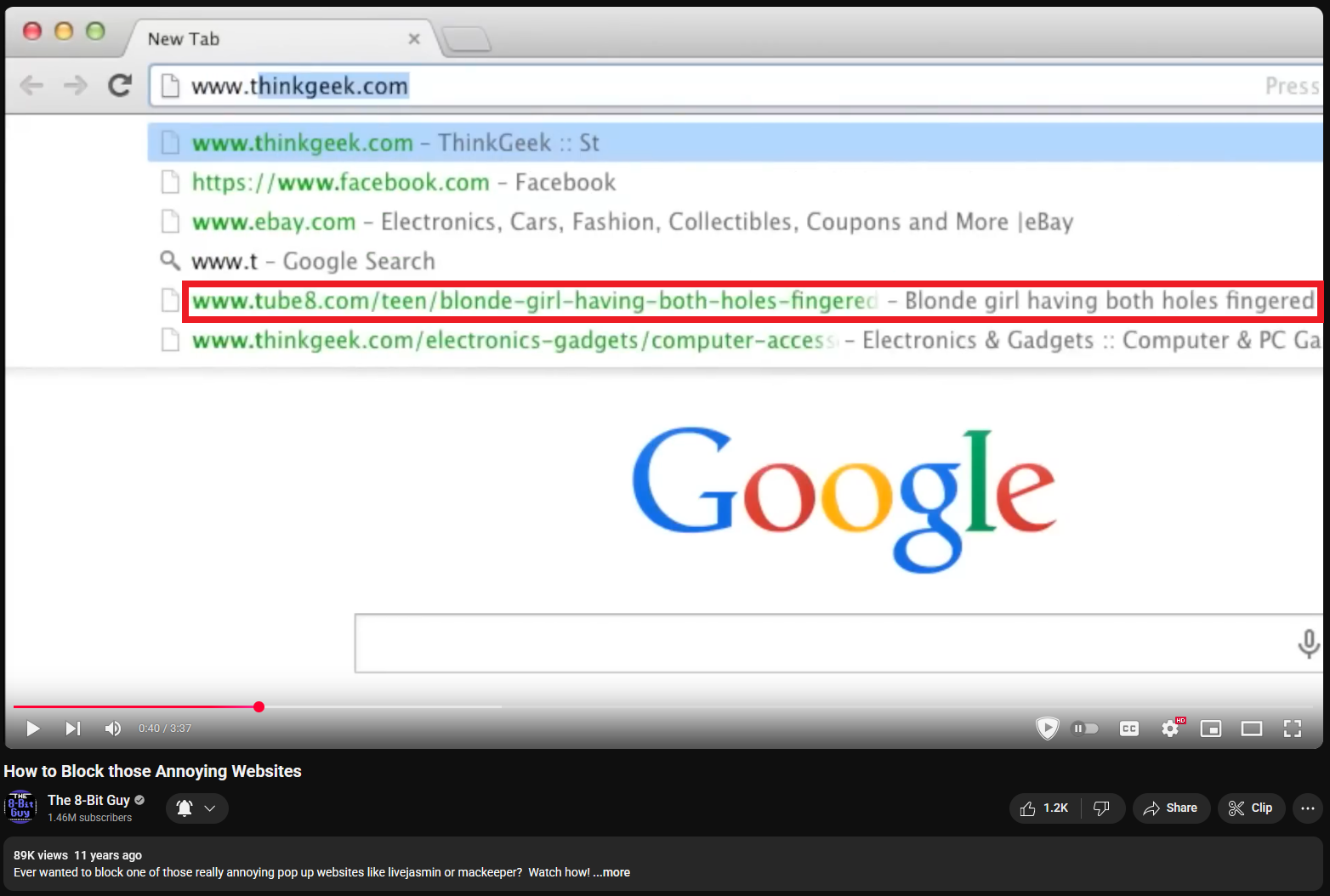Screen dimensions: 1330x896
Task: Click the browser back arrow in video
Action: click(31, 85)
